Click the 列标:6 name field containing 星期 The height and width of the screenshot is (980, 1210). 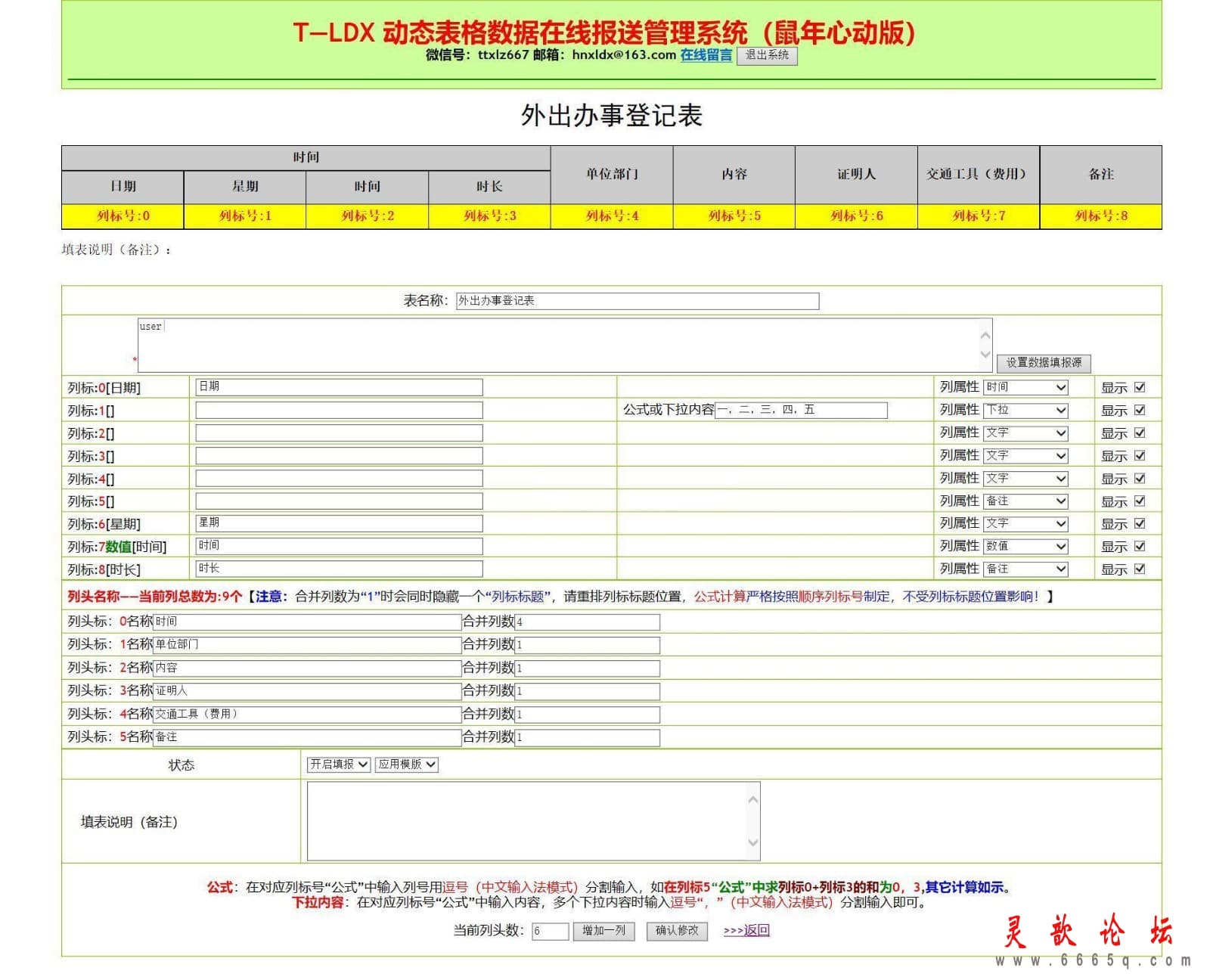point(339,523)
